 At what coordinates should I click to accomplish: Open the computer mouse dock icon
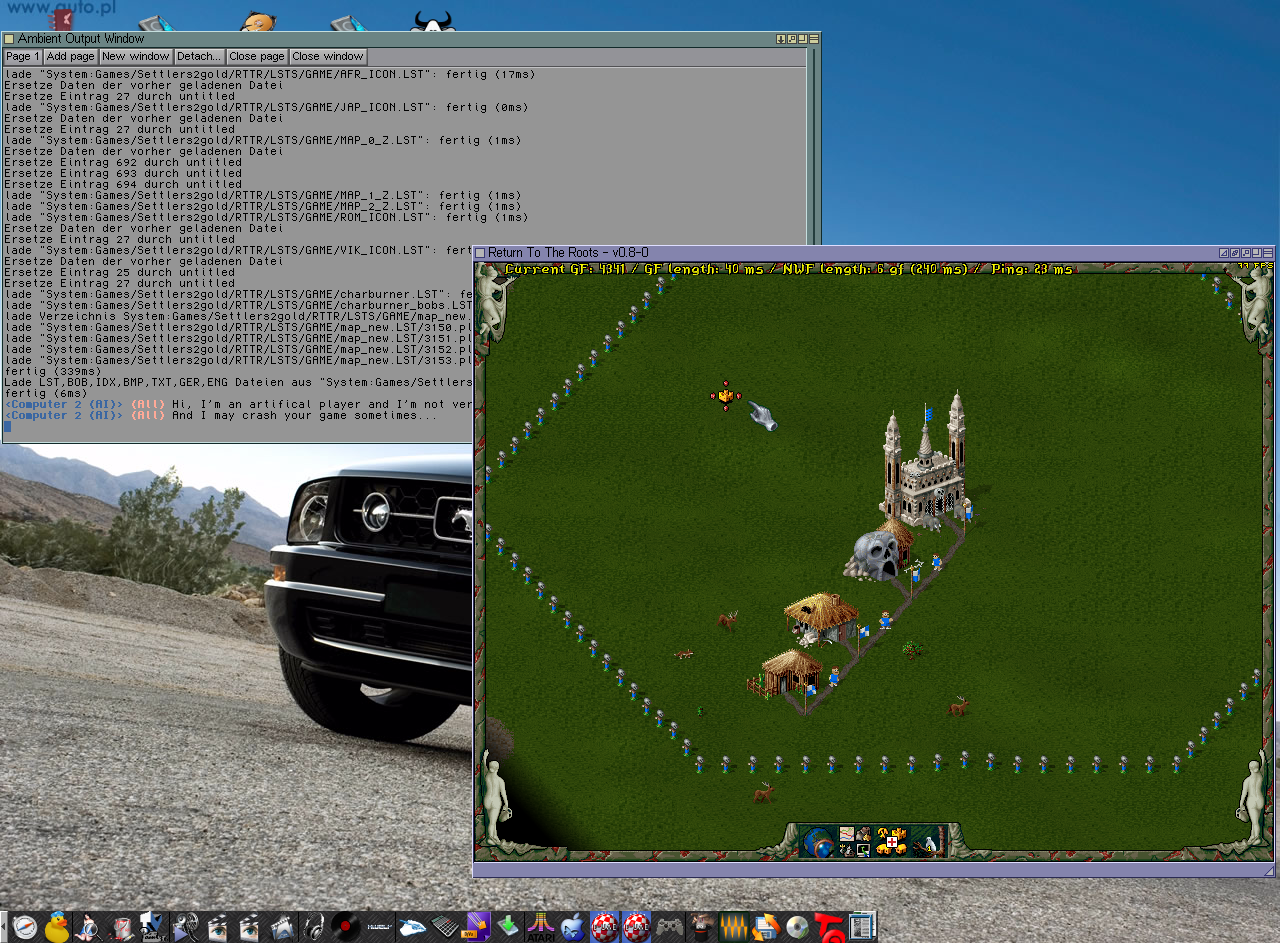point(413,926)
